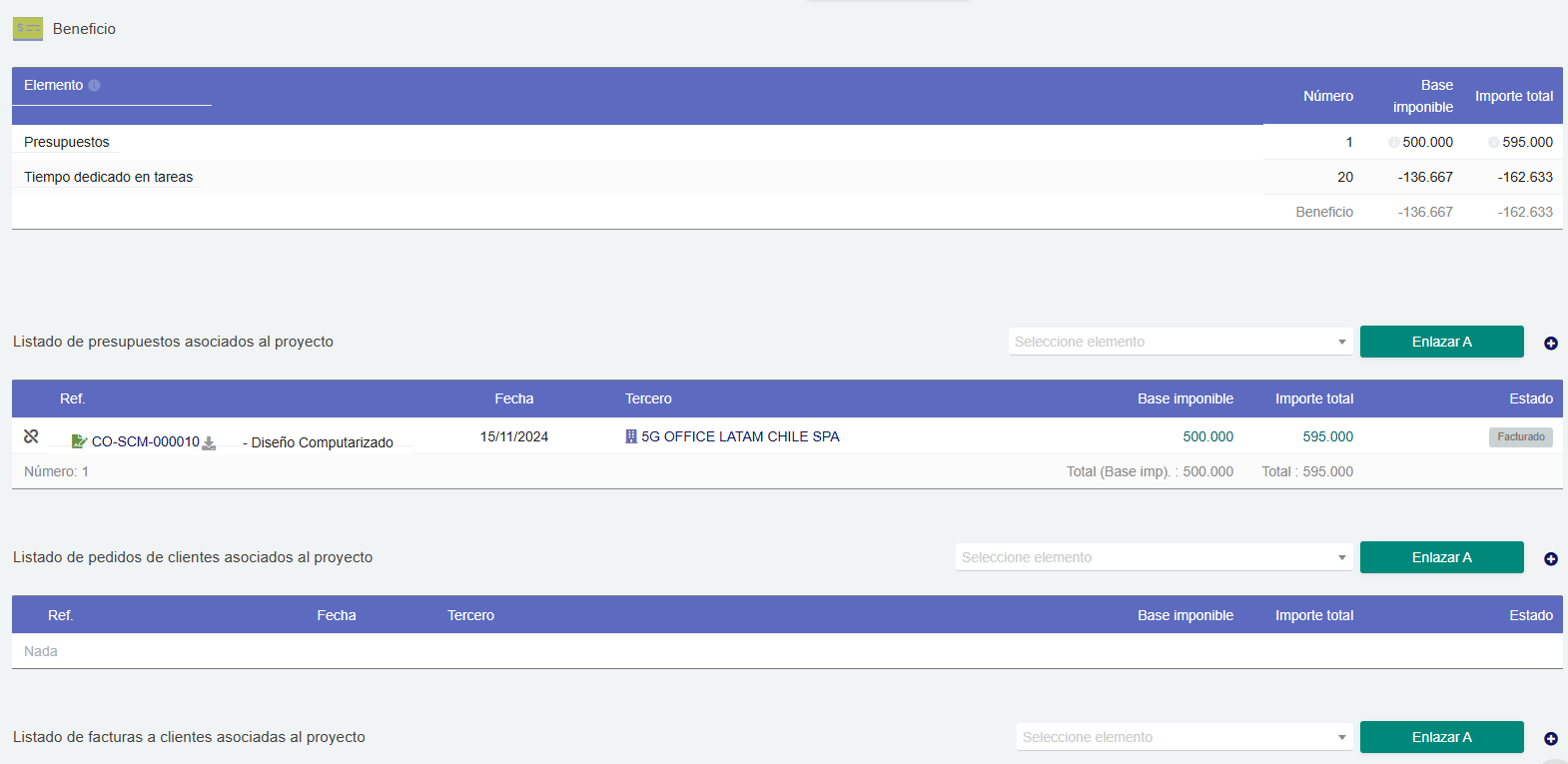Click Base imponible header in presupuestos table
Screen dimensions: 1568x764
click(1185, 398)
